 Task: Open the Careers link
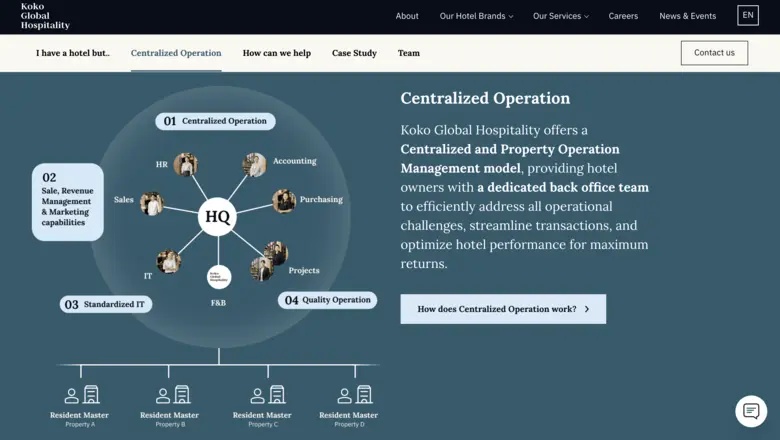623,16
